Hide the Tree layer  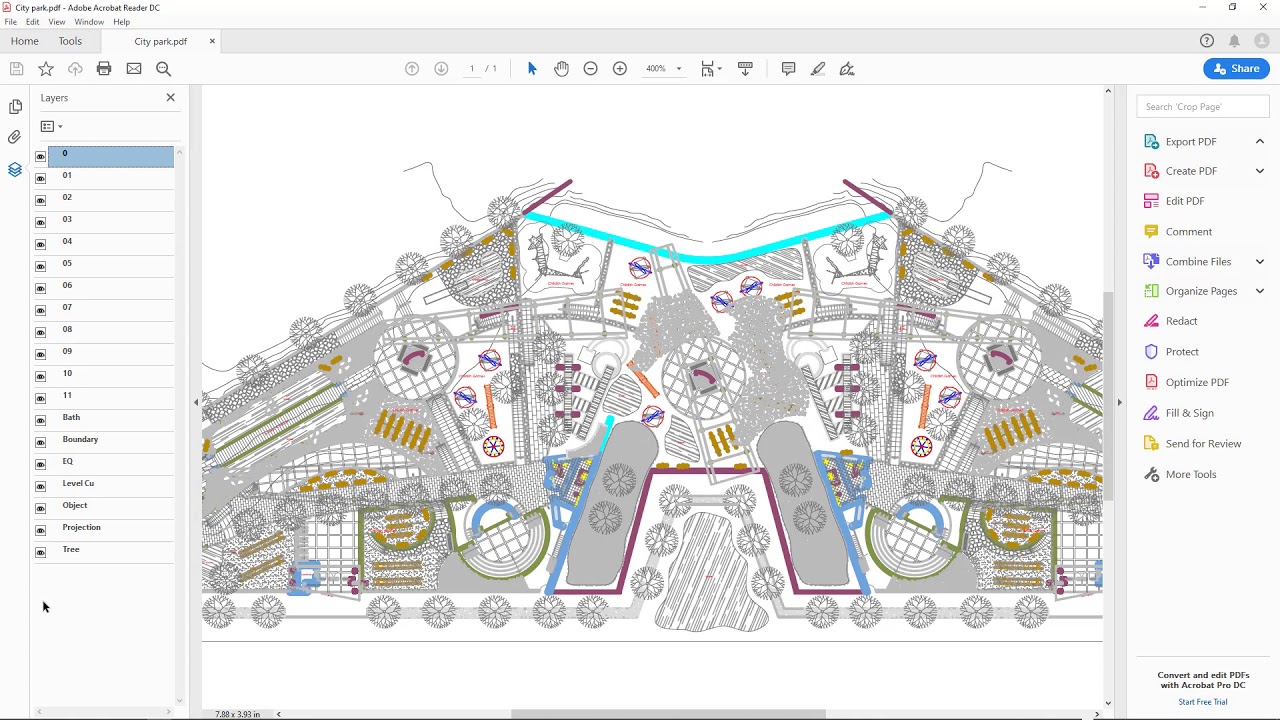point(40,552)
